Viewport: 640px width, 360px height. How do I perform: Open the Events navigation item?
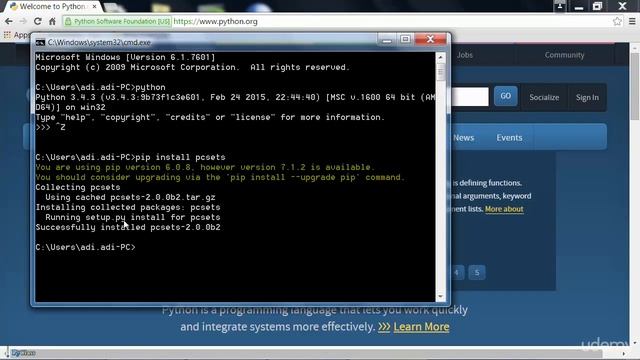click(x=509, y=138)
